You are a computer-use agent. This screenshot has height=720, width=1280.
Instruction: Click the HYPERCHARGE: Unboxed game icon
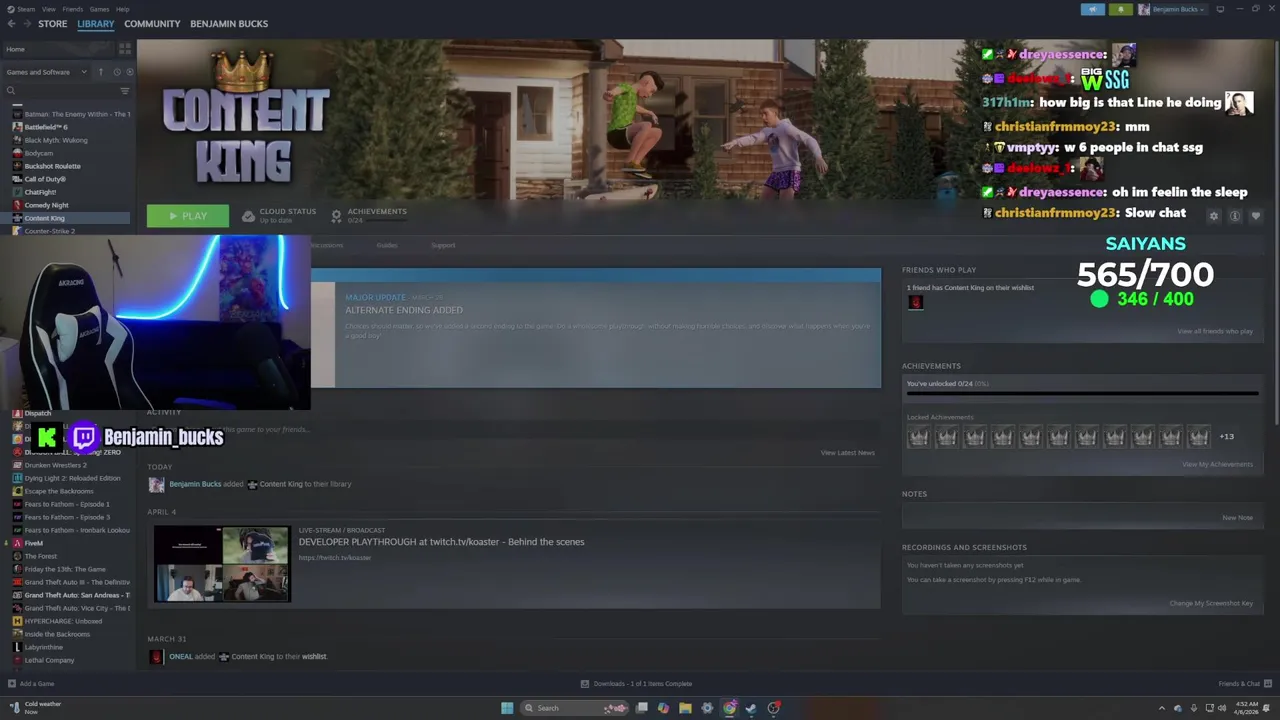click(x=17, y=621)
